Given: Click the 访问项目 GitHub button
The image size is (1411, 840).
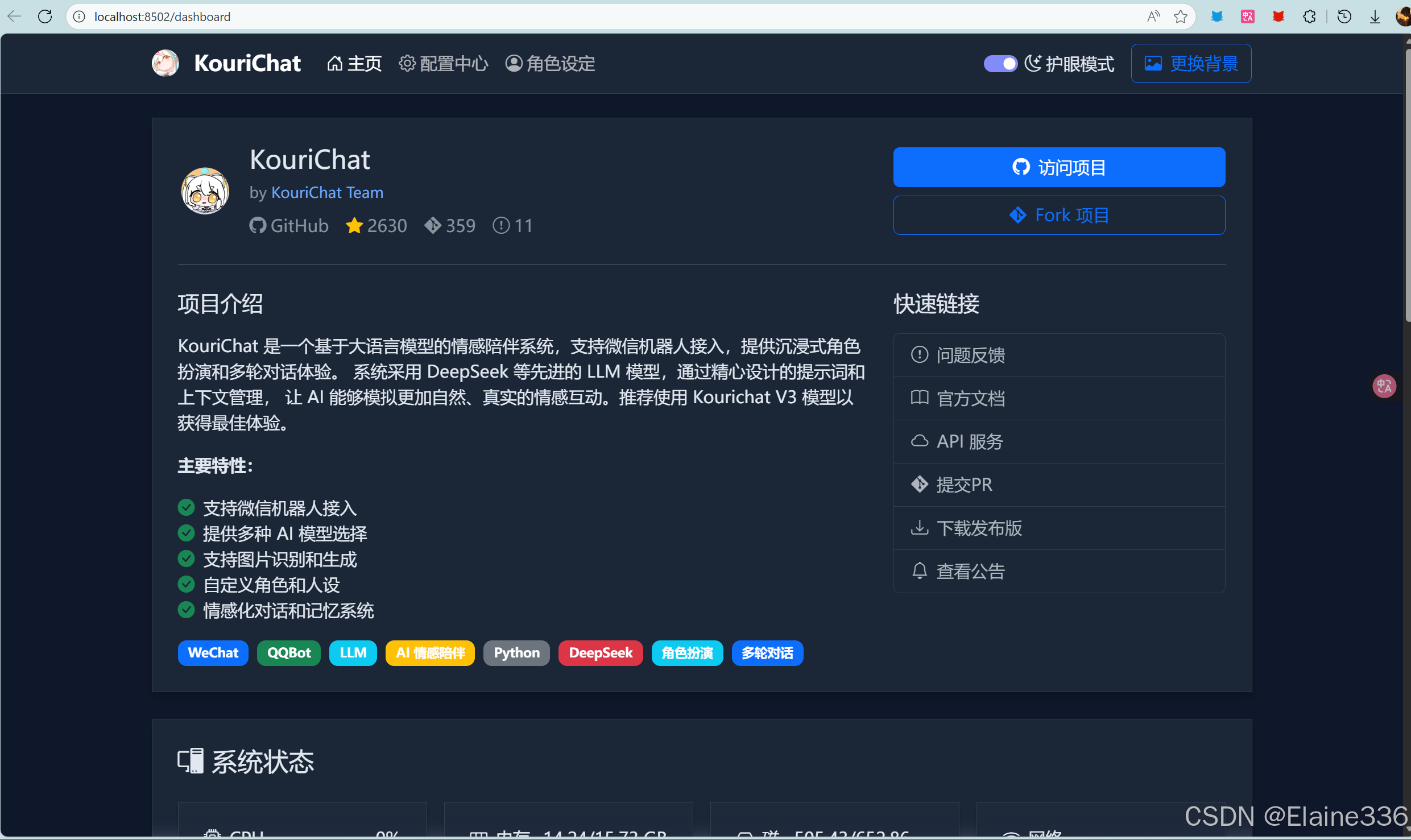Looking at the screenshot, I should click(1059, 167).
